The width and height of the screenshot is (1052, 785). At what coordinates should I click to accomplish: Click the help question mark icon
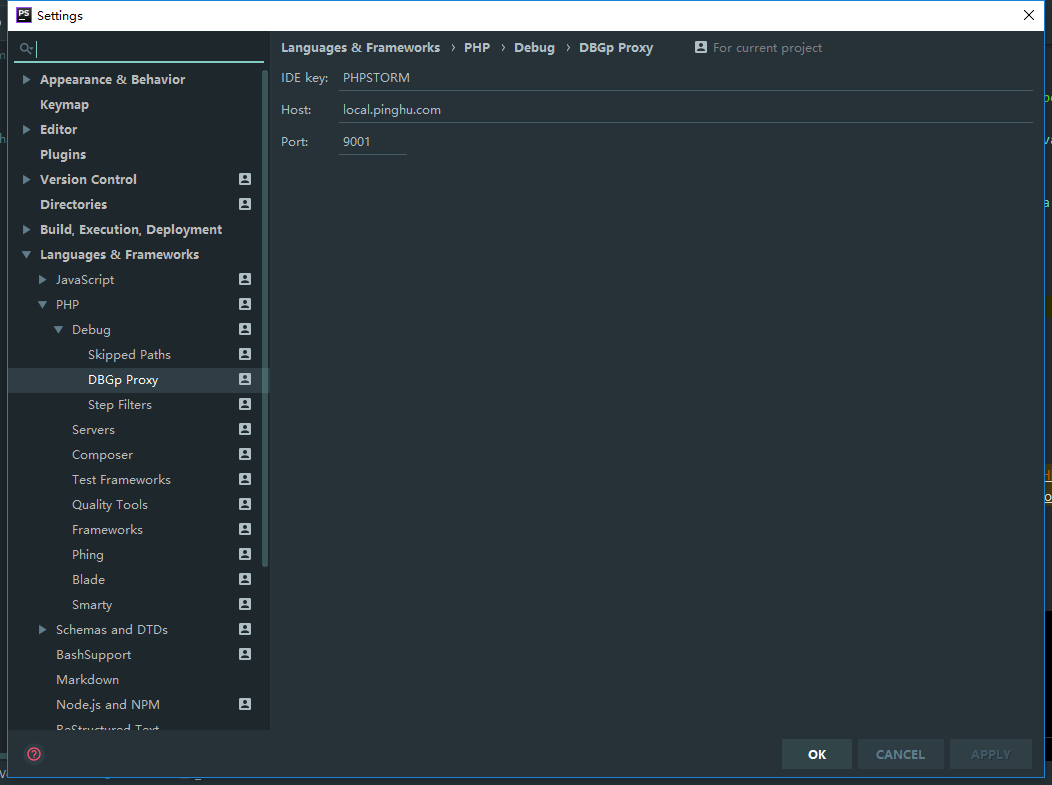34,754
